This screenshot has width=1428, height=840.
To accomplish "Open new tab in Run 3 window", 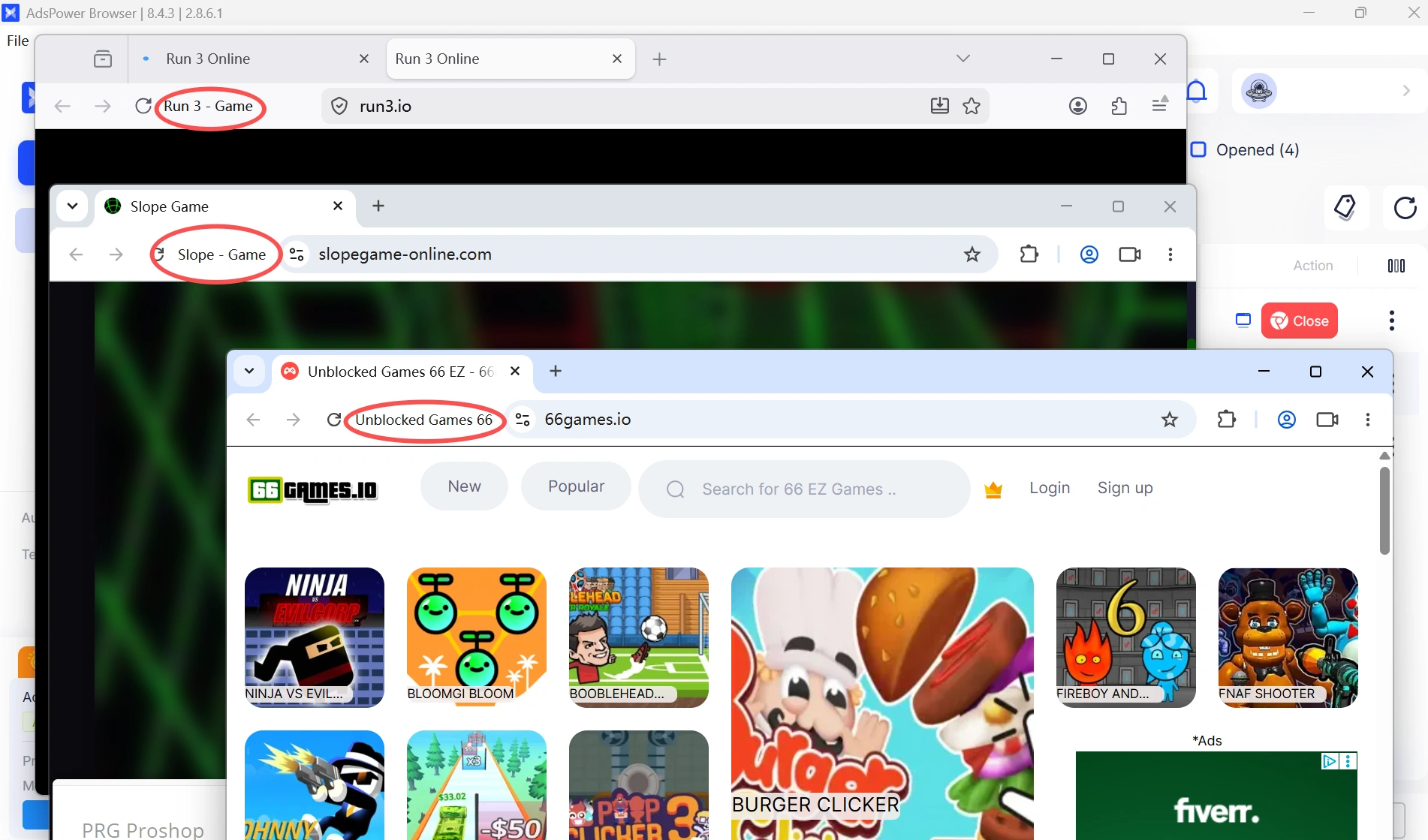I will coord(659,59).
